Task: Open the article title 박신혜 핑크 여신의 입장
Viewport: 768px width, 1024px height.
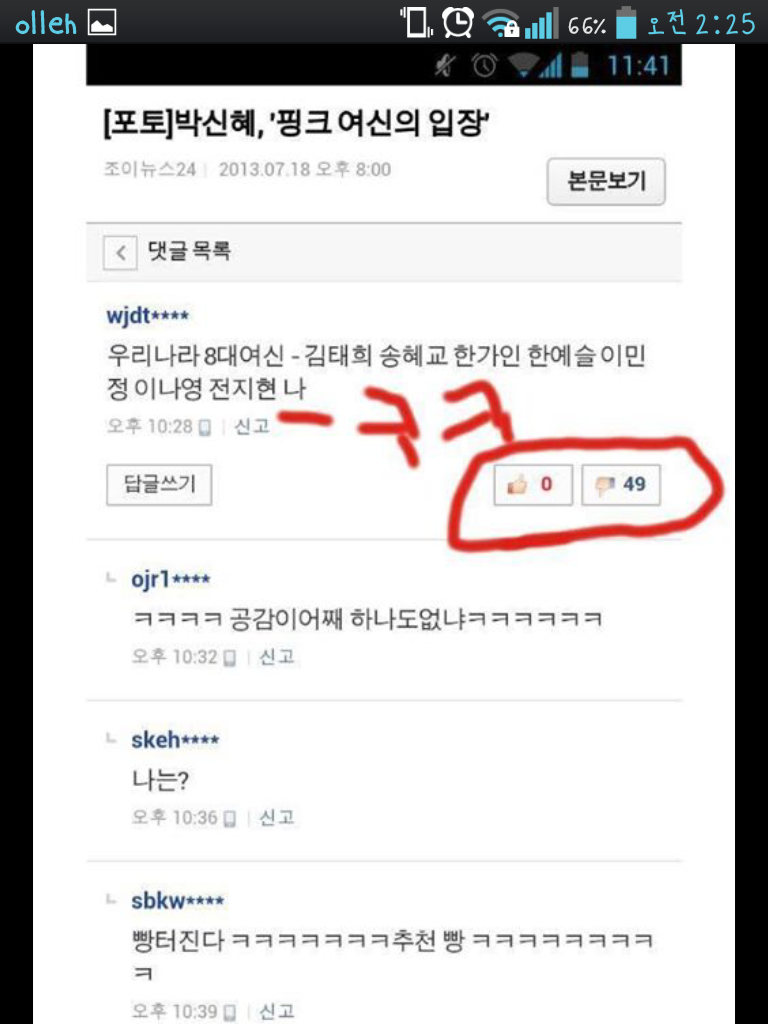Action: [x=297, y=123]
